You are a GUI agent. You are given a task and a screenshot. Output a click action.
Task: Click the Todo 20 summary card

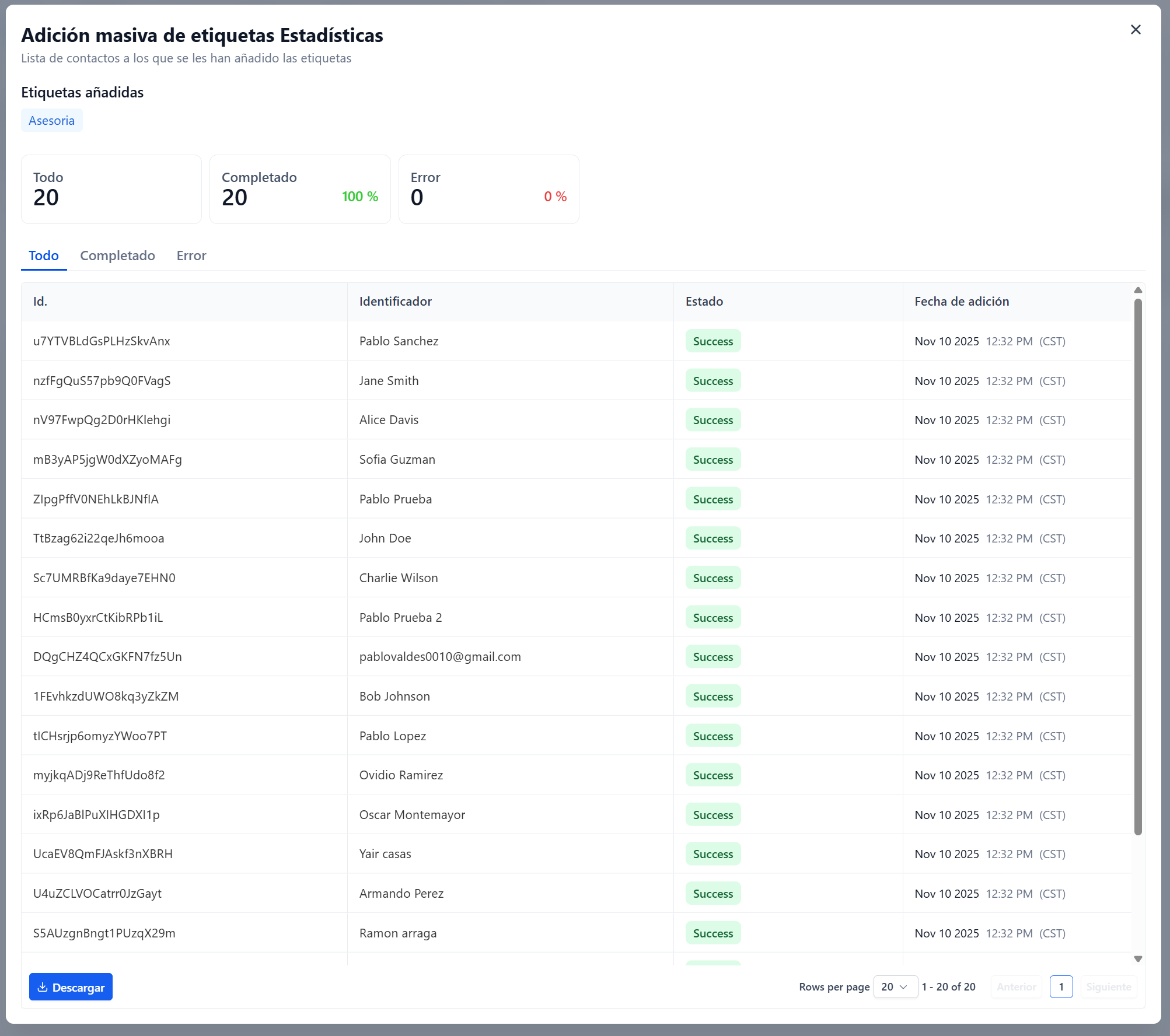click(x=111, y=189)
